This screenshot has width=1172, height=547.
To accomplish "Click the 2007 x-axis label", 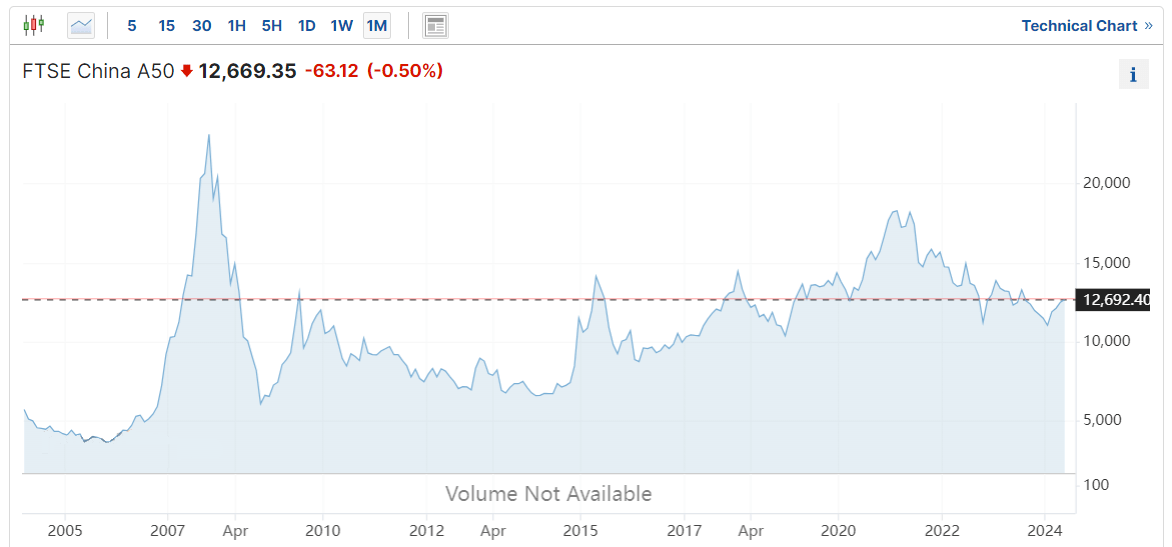I will 167,531.
